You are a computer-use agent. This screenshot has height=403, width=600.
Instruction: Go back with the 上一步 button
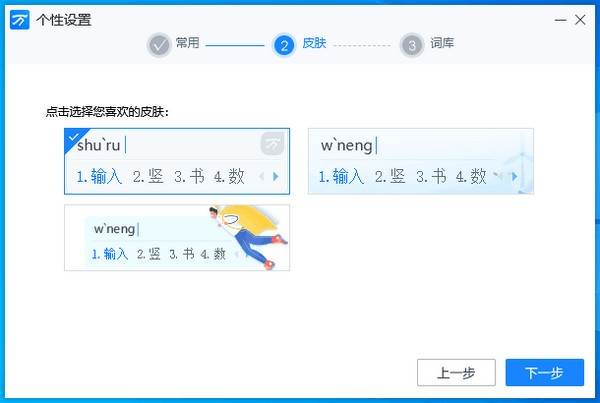(456, 372)
